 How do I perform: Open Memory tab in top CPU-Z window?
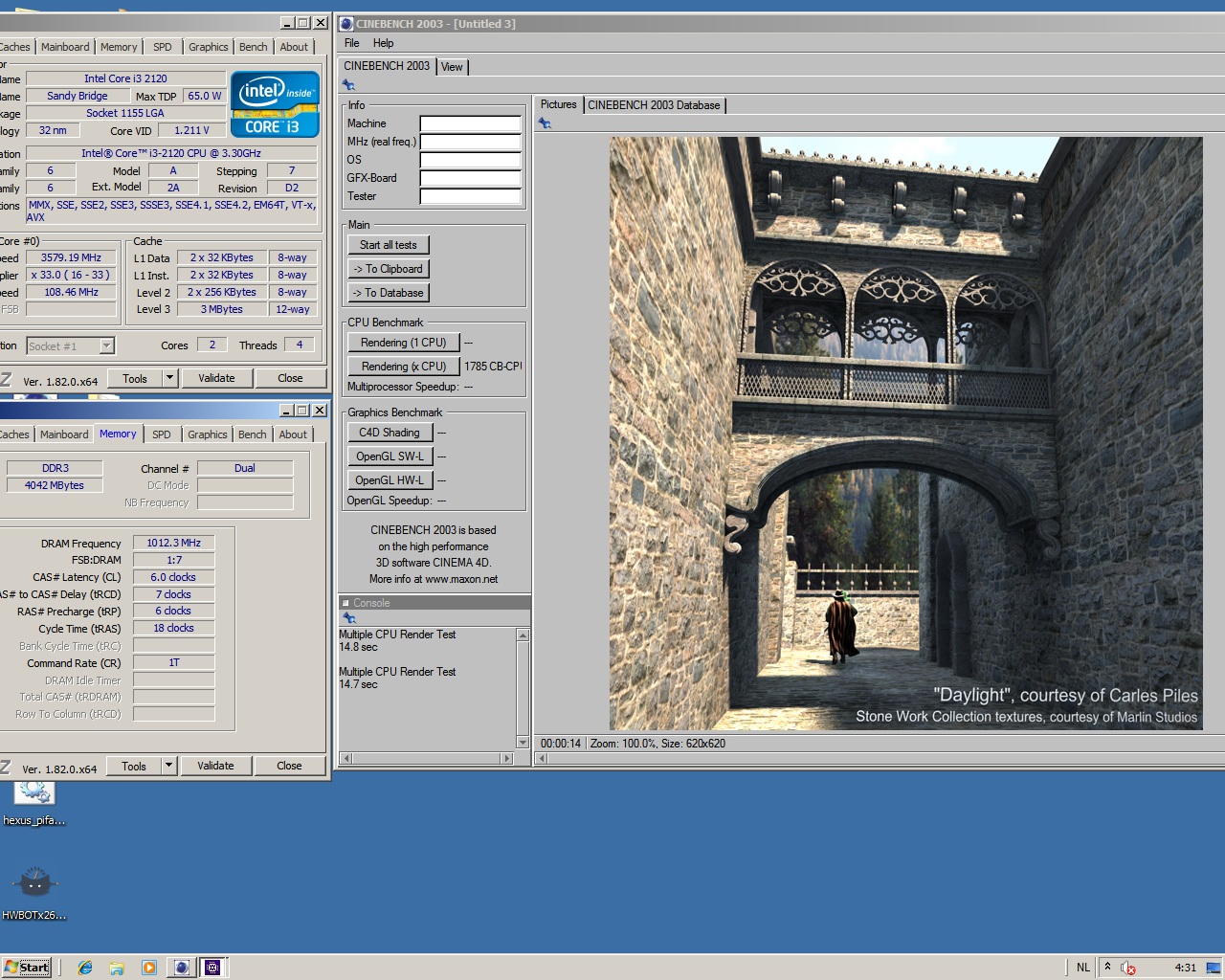click(x=119, y=47)
